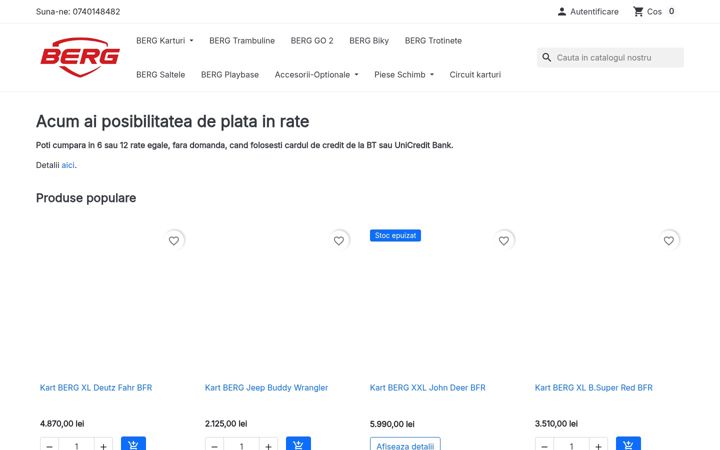
Task: Click the Produse populare heading
Action: tap(86, 198)
